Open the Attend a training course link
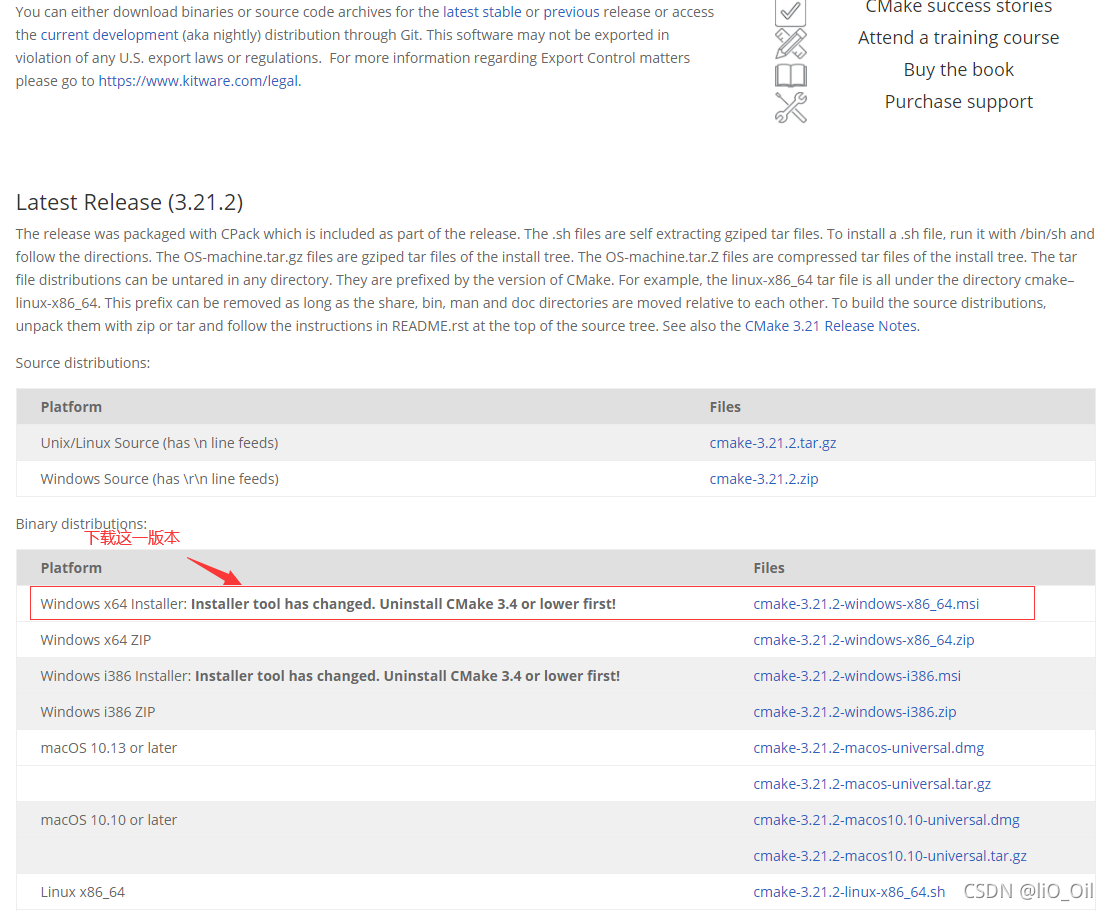Viewport: 1108px width, 911px height. (x=958, y=37)
